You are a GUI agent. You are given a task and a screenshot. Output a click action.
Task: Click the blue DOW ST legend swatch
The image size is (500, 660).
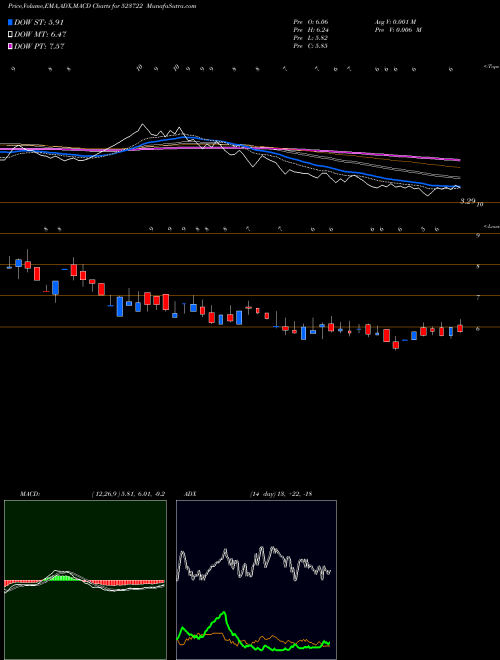tap(10, 22)
